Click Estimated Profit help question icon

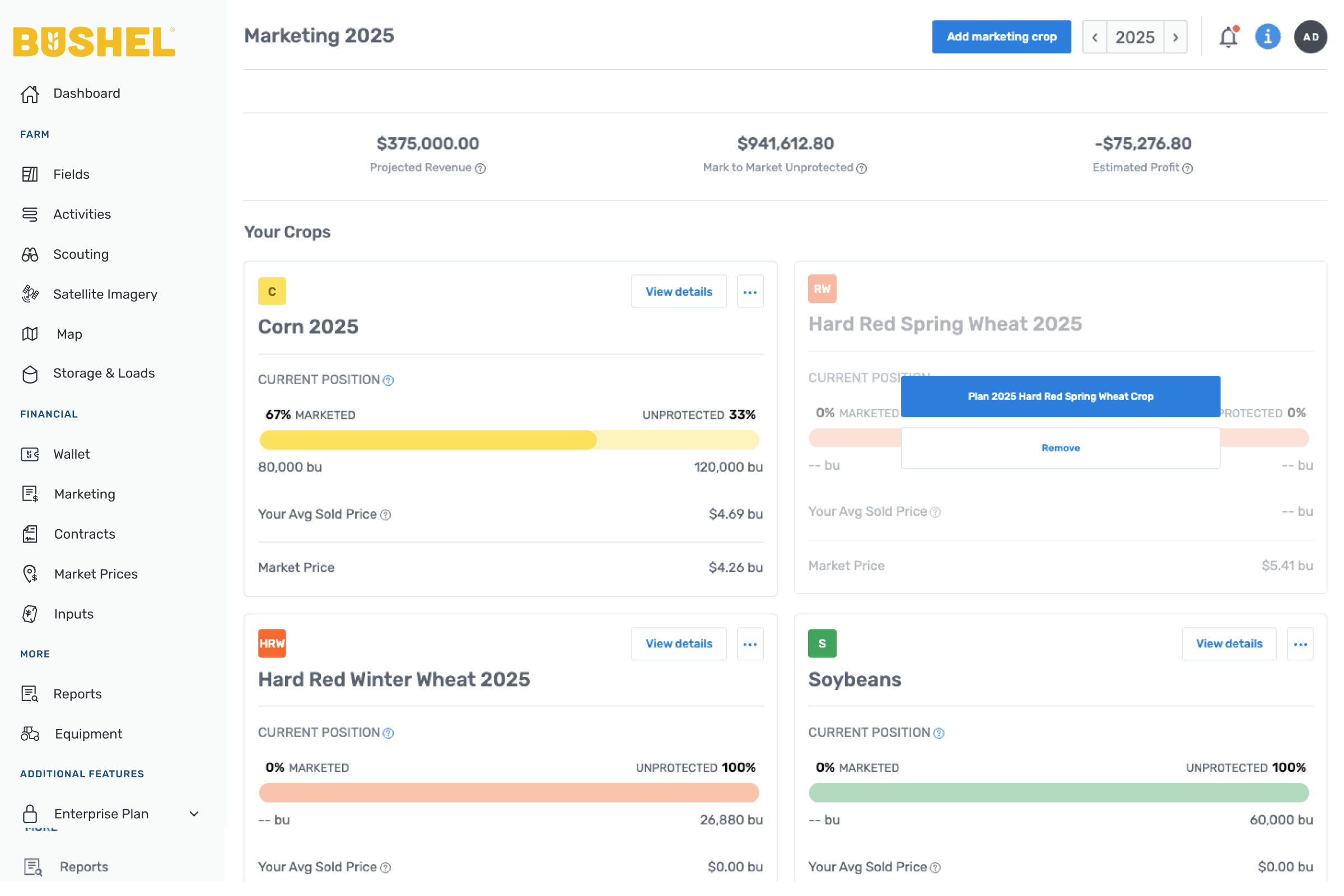point(1187,168)
